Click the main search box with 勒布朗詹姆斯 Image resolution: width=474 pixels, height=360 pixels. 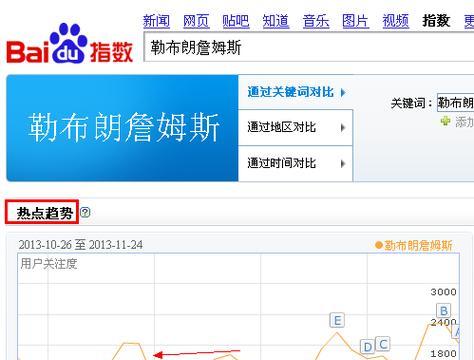309,47
